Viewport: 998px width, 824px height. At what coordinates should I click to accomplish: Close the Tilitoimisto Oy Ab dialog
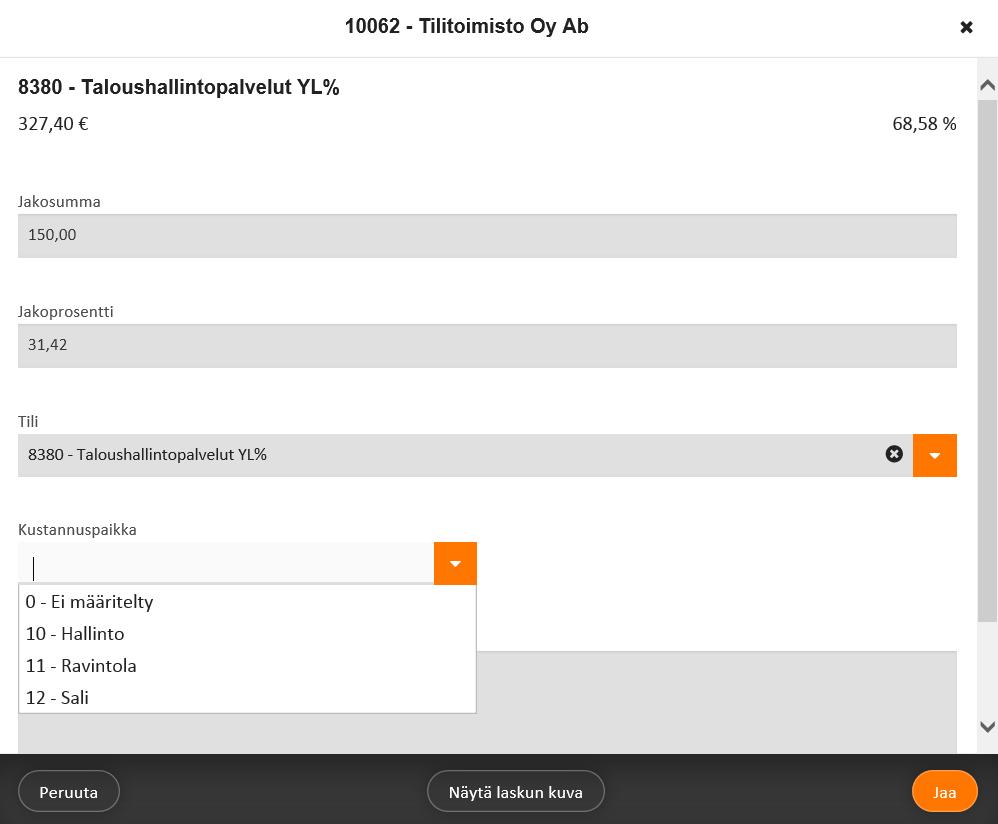click(966, 27)
